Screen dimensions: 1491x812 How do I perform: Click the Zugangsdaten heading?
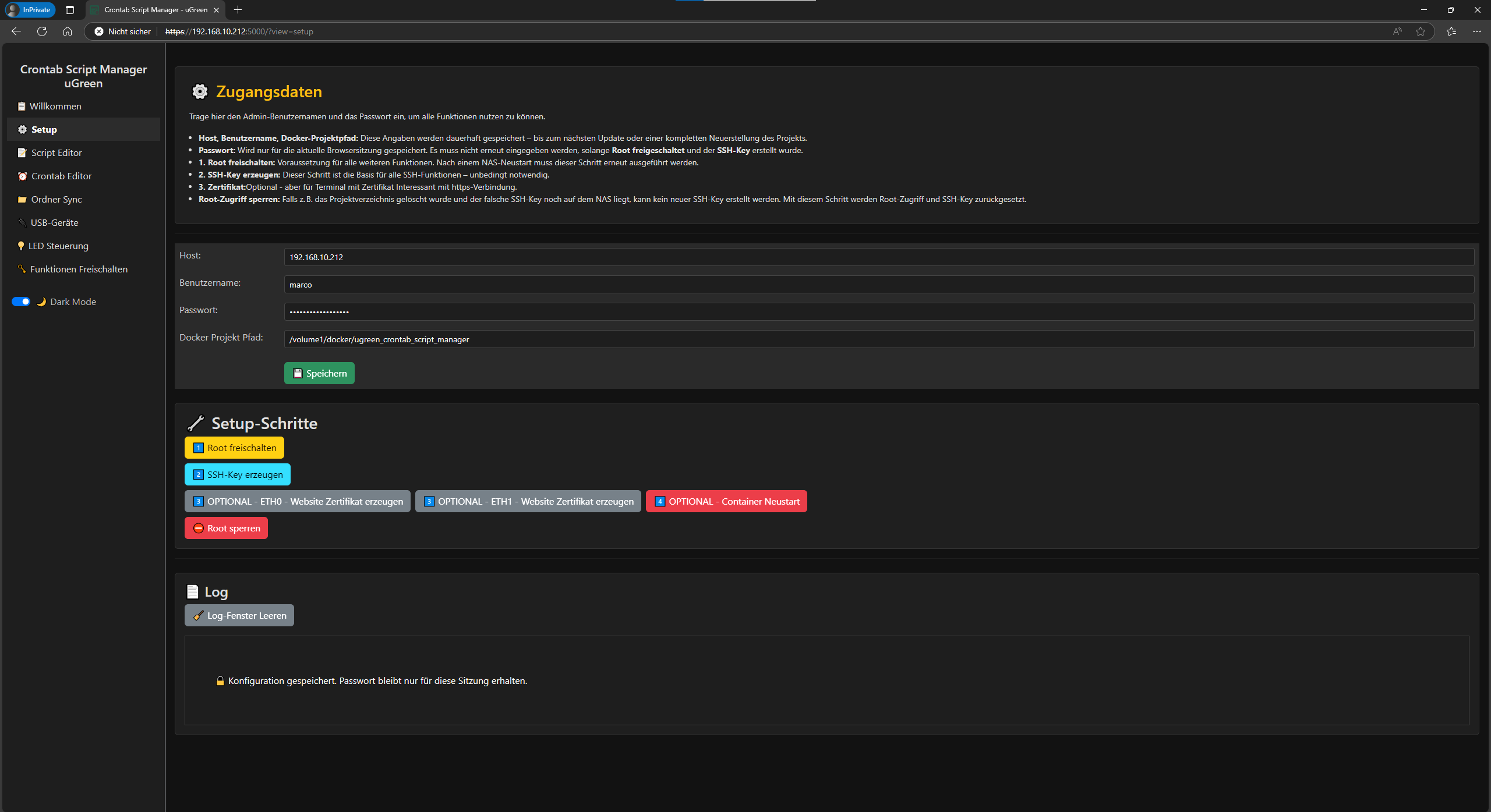(x=269, y=91)
